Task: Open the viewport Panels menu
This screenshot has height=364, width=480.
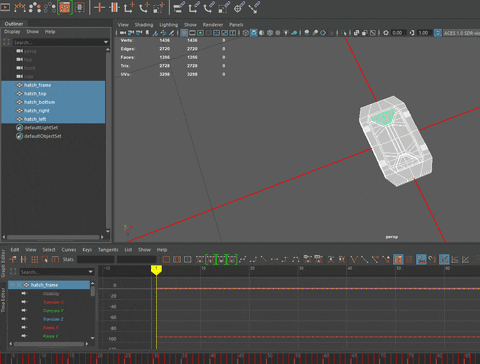Action: point(236,25)
